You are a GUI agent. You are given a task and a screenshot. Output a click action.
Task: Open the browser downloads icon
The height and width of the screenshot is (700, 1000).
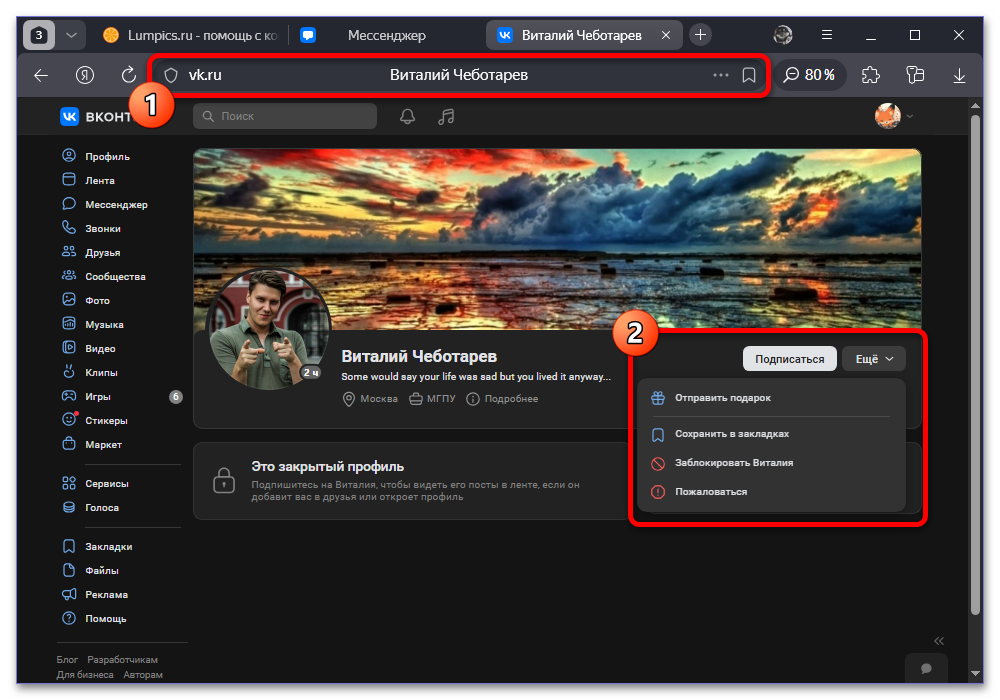point(959,76)
